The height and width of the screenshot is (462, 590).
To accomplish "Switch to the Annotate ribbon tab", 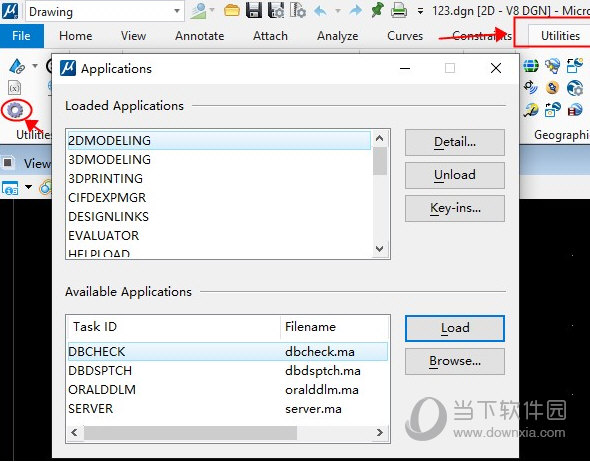I will (199, 36).
